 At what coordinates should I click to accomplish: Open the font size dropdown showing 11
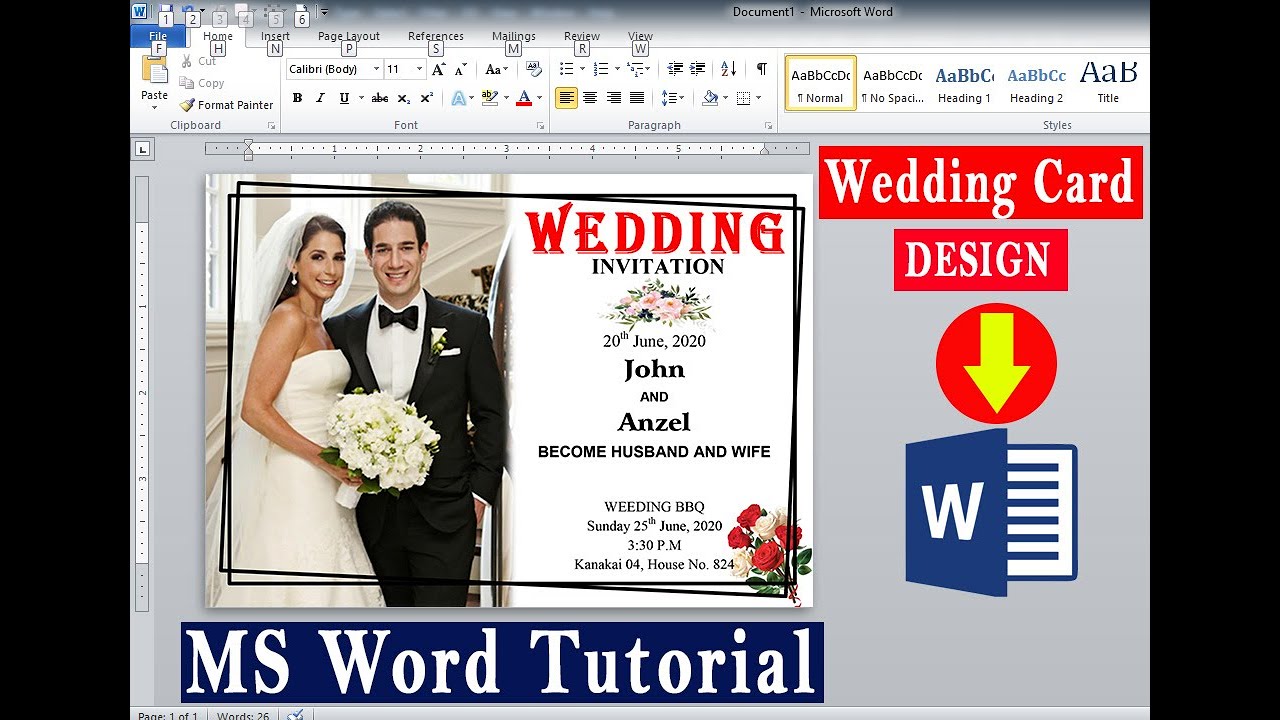click(419, 69)
